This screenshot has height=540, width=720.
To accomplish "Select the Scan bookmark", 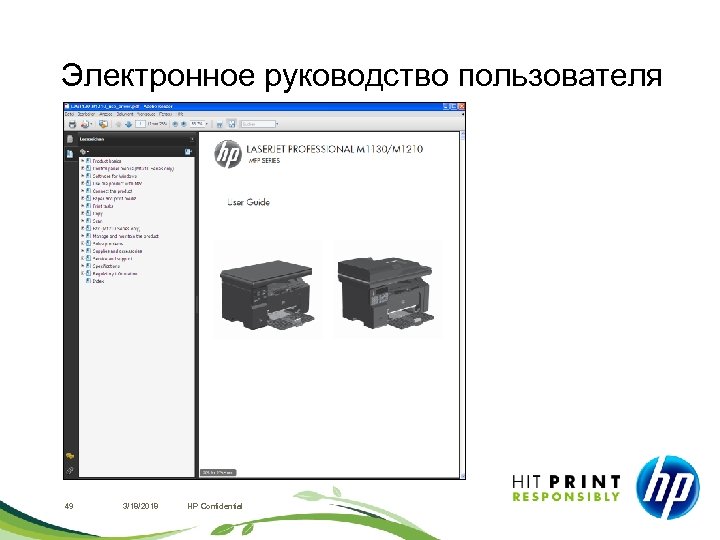I will pos(97,221).
